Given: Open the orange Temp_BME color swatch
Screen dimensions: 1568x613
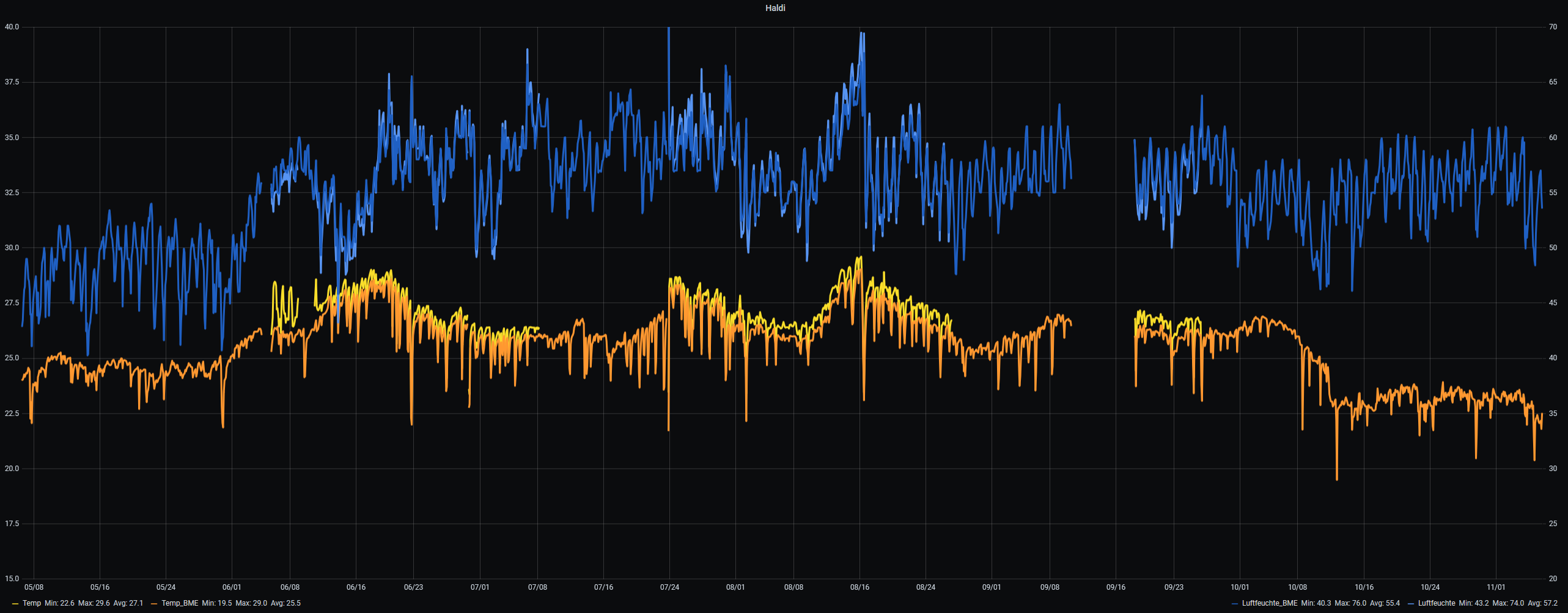Looking at the screenshot, I should pyautogui.click(x=154, y=604).
